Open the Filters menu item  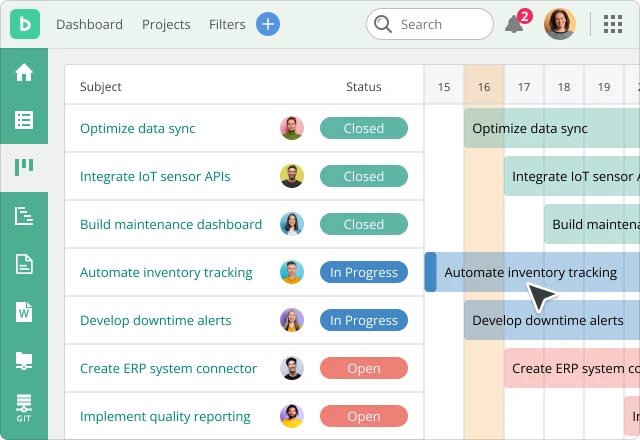228,24
